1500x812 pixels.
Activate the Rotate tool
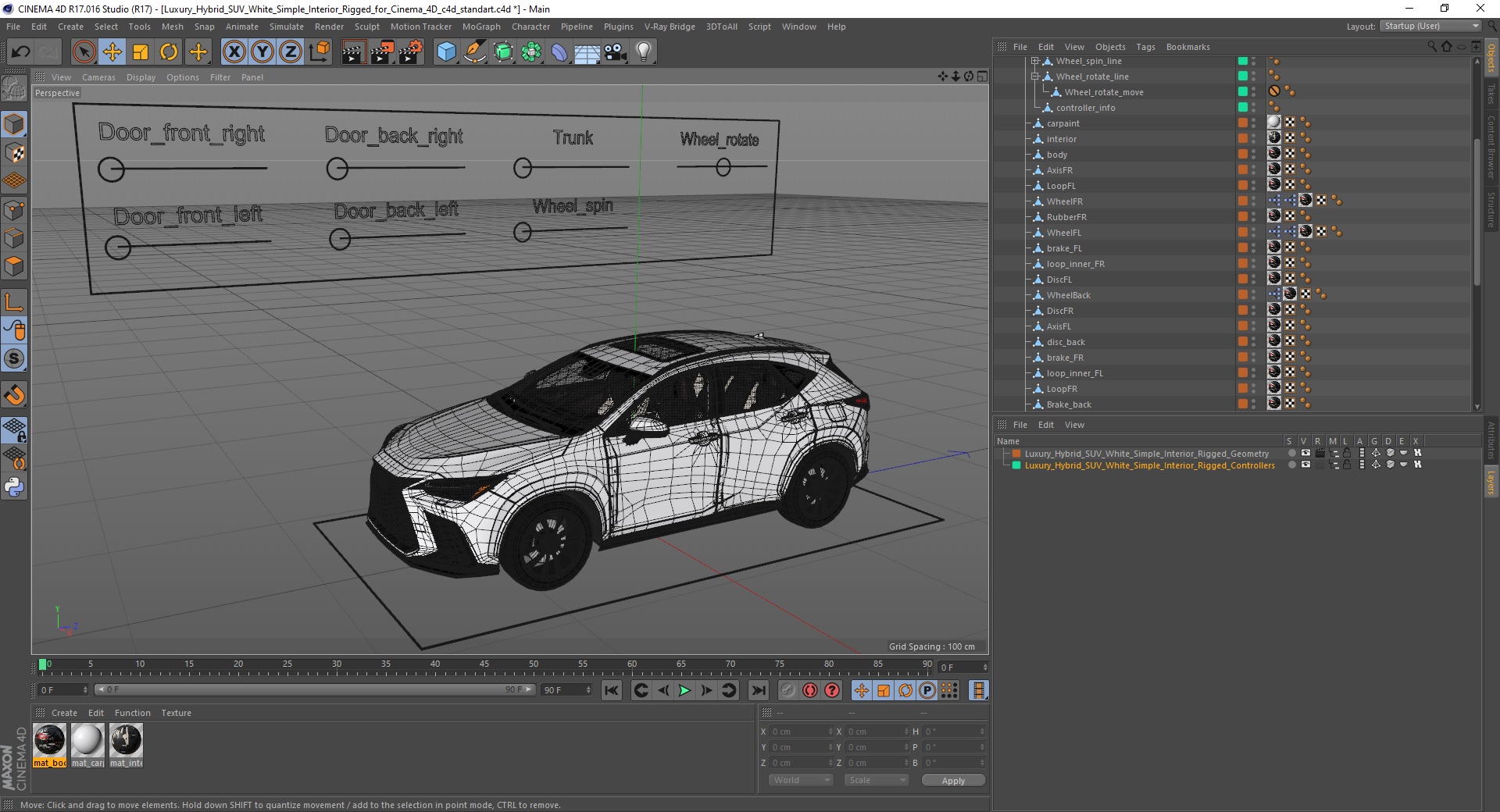pyautogui.click(x=169, y=52)
